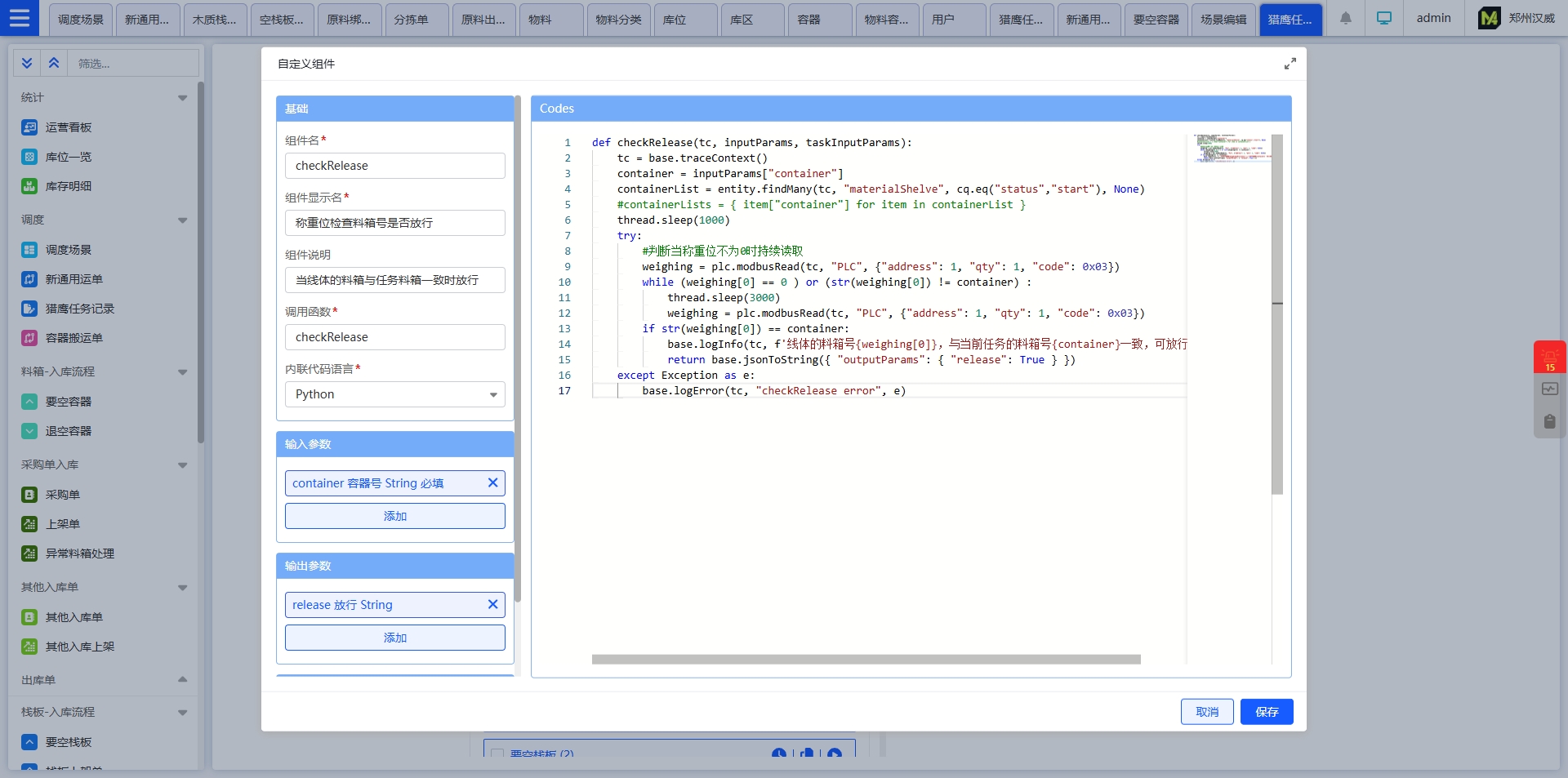Click the 组件显示名 input field
Screen dimensions: 1568x778
coord(394,223)
